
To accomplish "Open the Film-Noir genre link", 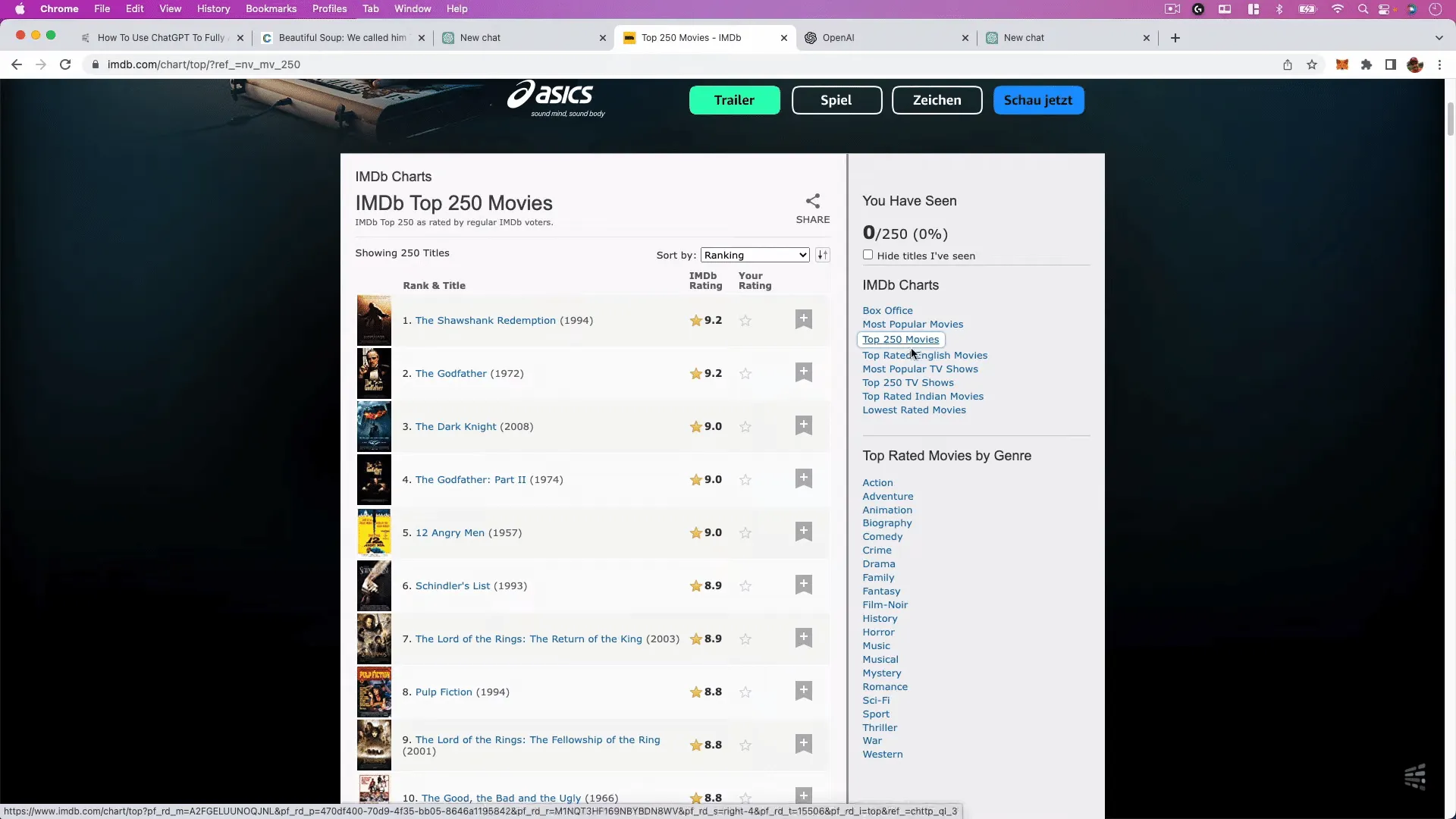I will point(885,604).
